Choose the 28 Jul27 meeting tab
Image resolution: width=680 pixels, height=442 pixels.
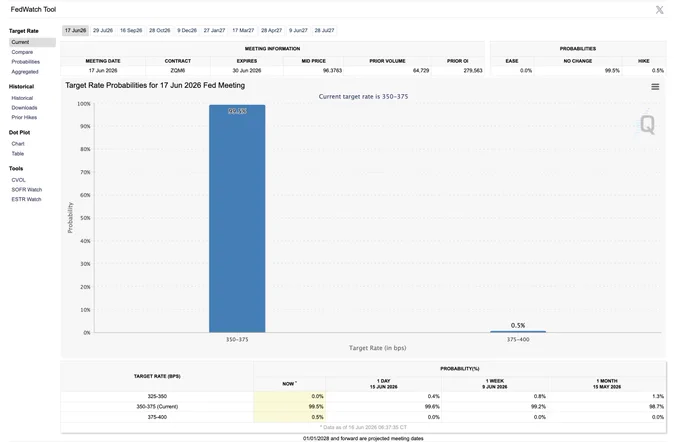point(324,30)
